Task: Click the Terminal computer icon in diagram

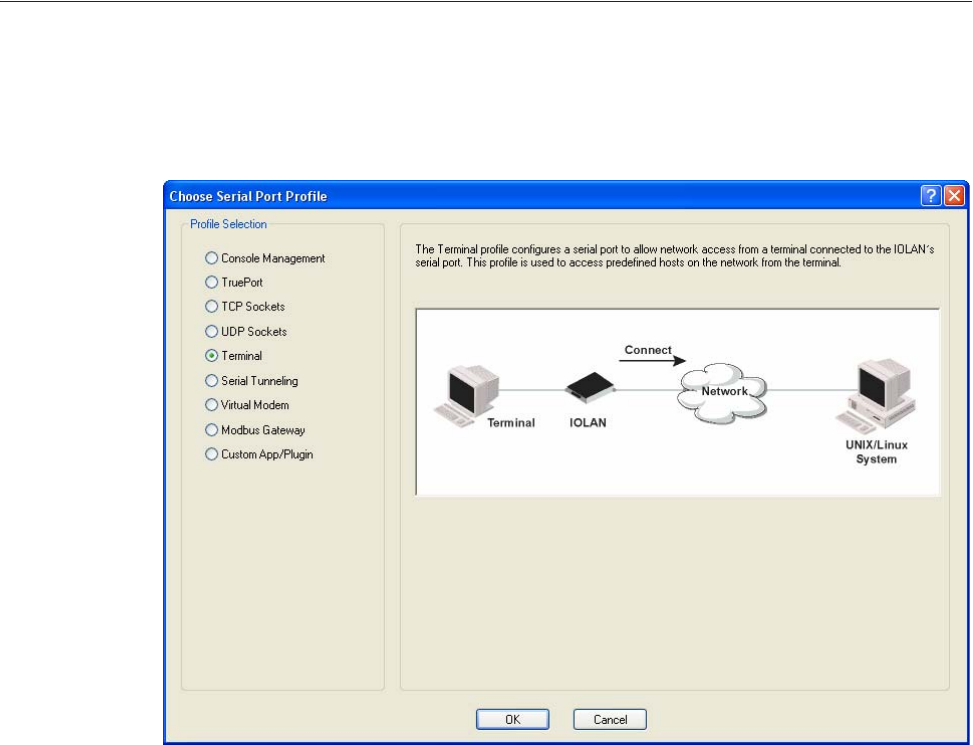Action: tap(467, 395)
